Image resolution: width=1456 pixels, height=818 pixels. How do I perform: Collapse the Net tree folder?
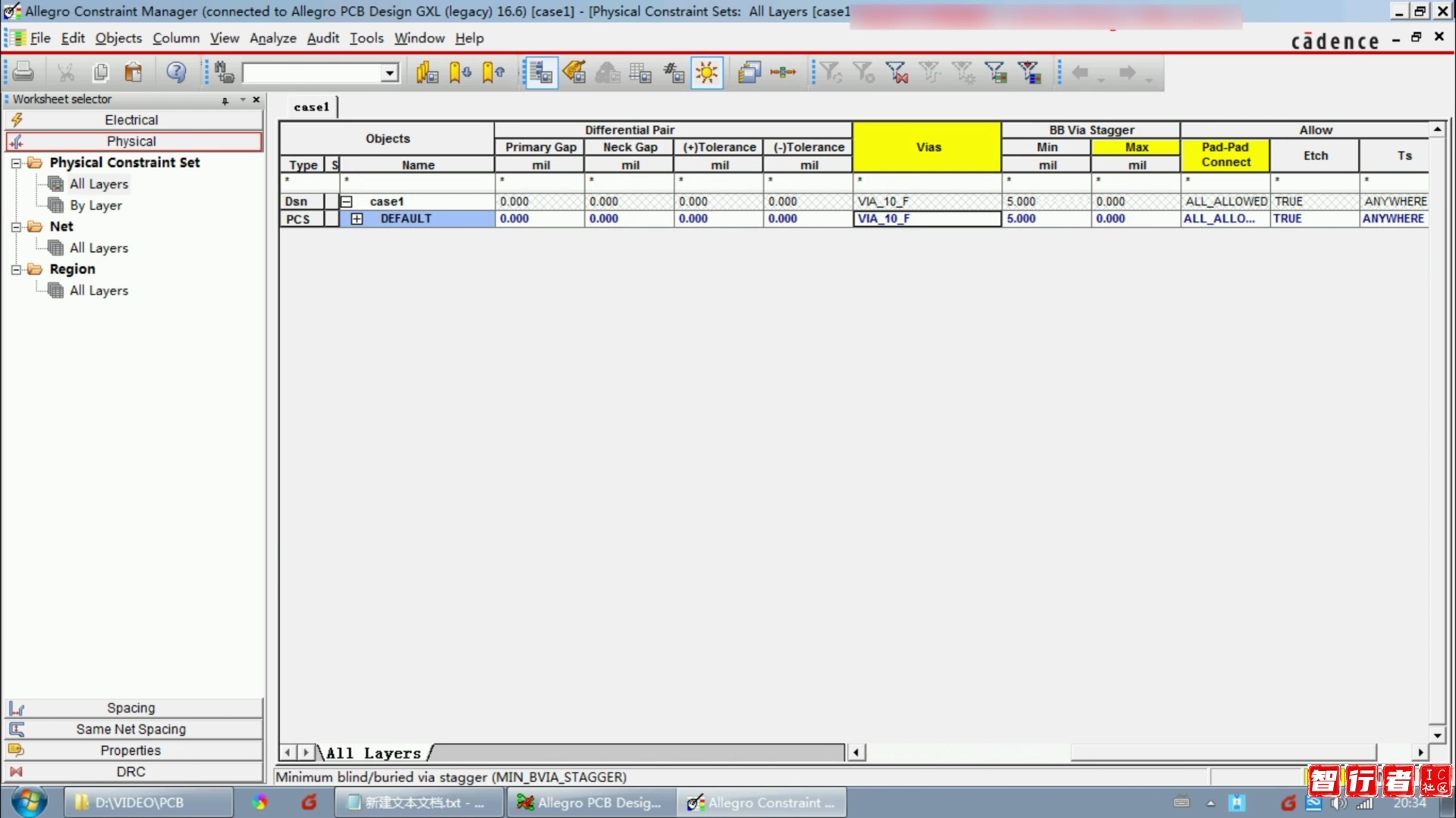[16, 227]
